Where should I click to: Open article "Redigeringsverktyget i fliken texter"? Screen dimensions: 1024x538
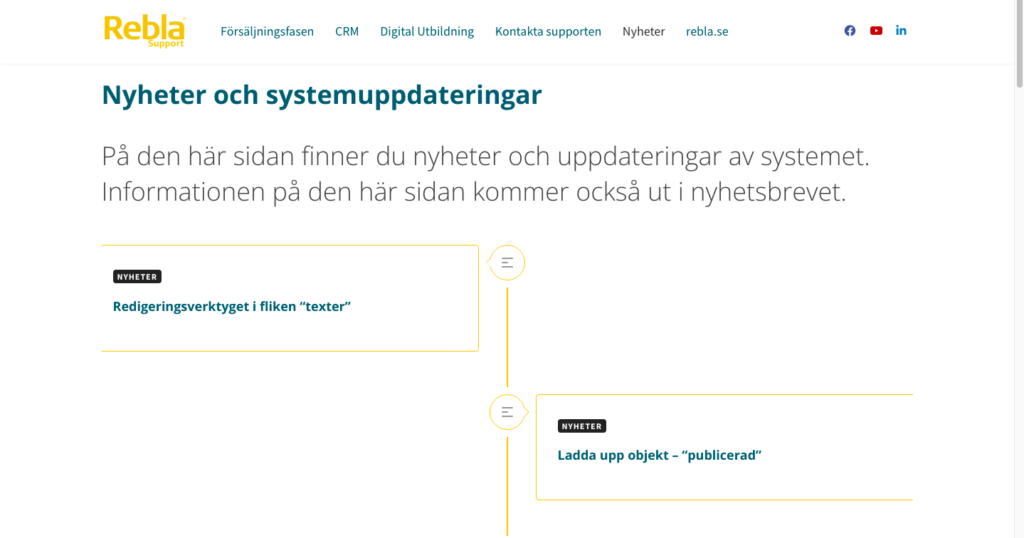232,307
